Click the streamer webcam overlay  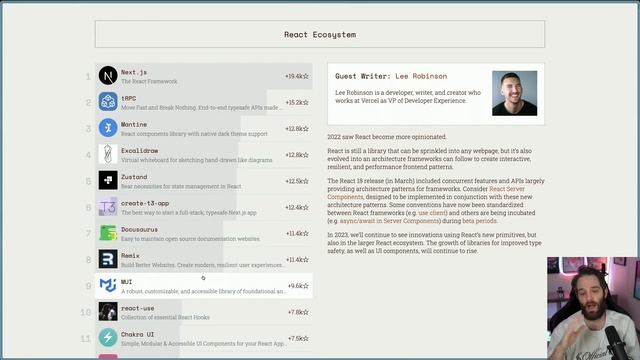click(593, 308)
